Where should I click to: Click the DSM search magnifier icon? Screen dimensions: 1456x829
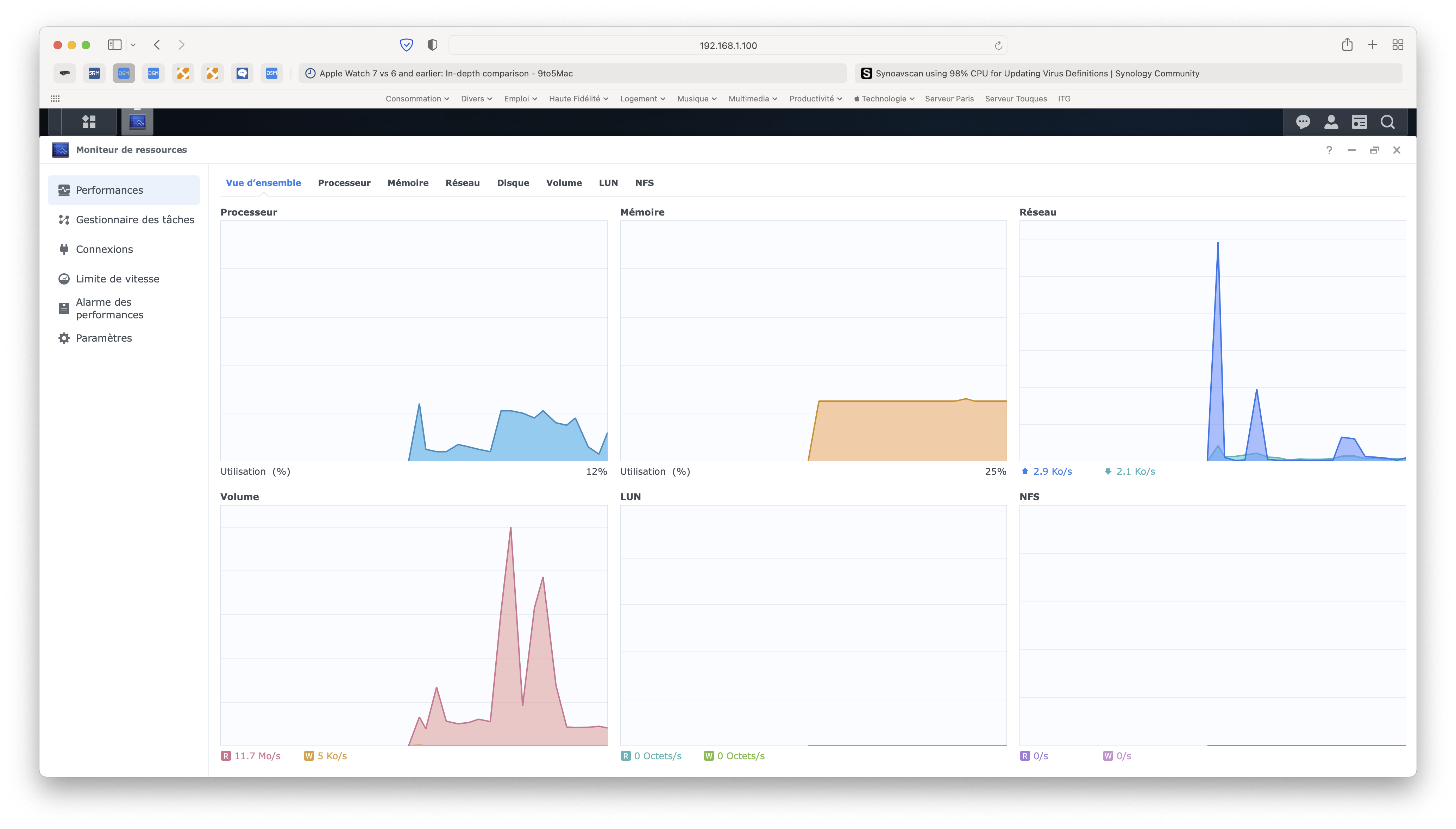(x=1387, y=122)
